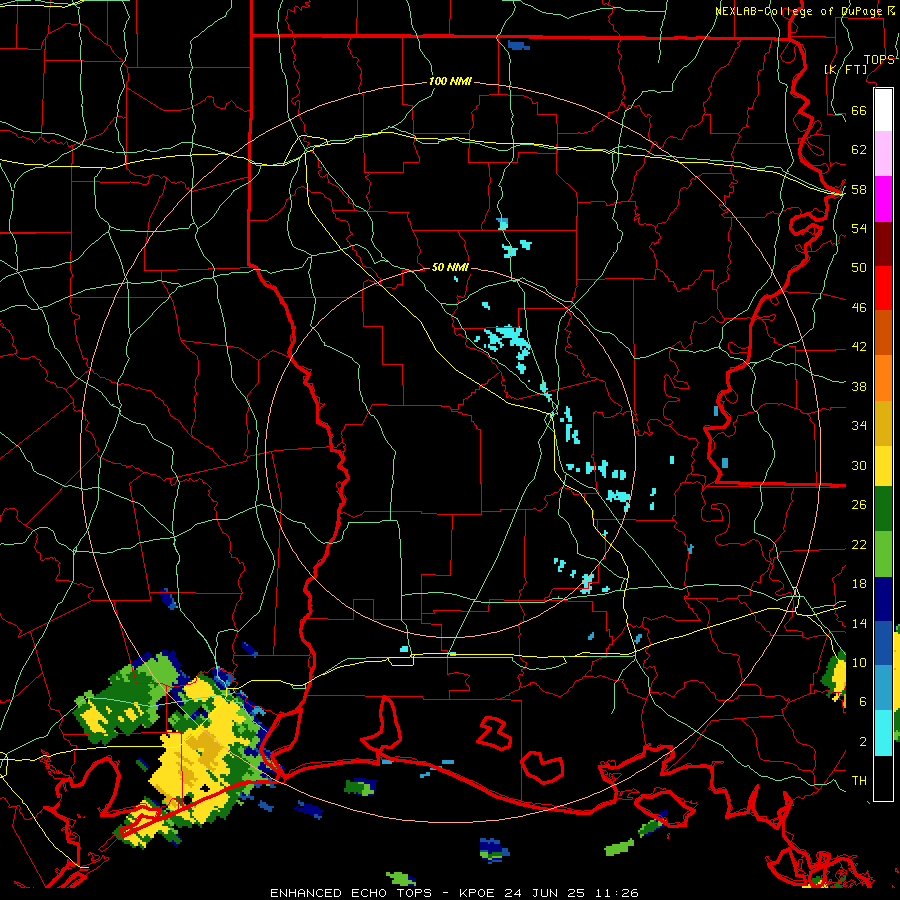Click the '50' legend value

[x=859, y=267]
